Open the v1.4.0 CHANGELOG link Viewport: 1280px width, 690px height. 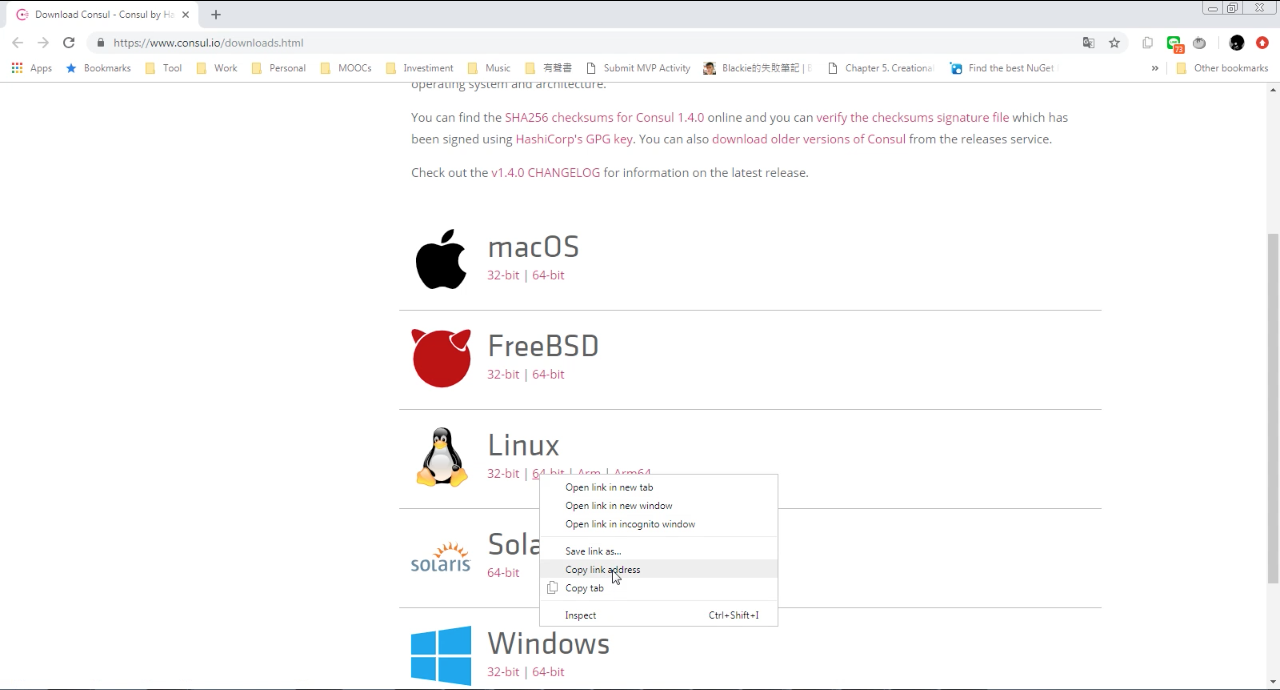546,172
